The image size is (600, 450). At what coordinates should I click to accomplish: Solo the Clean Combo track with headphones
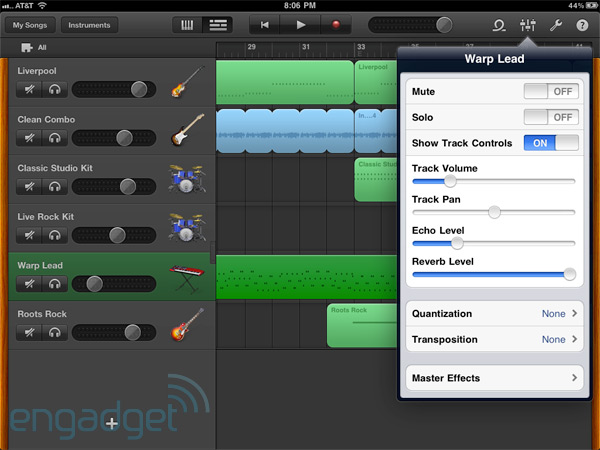pyautogui.click(x=54, y=138)
